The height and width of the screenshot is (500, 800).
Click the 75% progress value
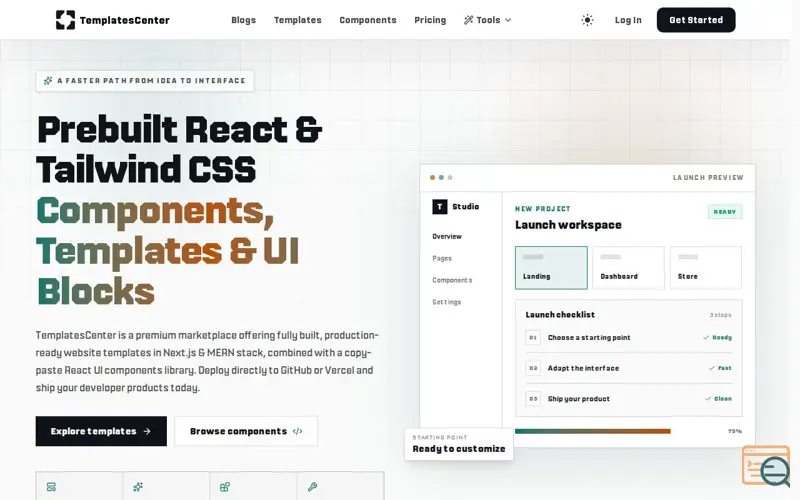tap(735, 432)
